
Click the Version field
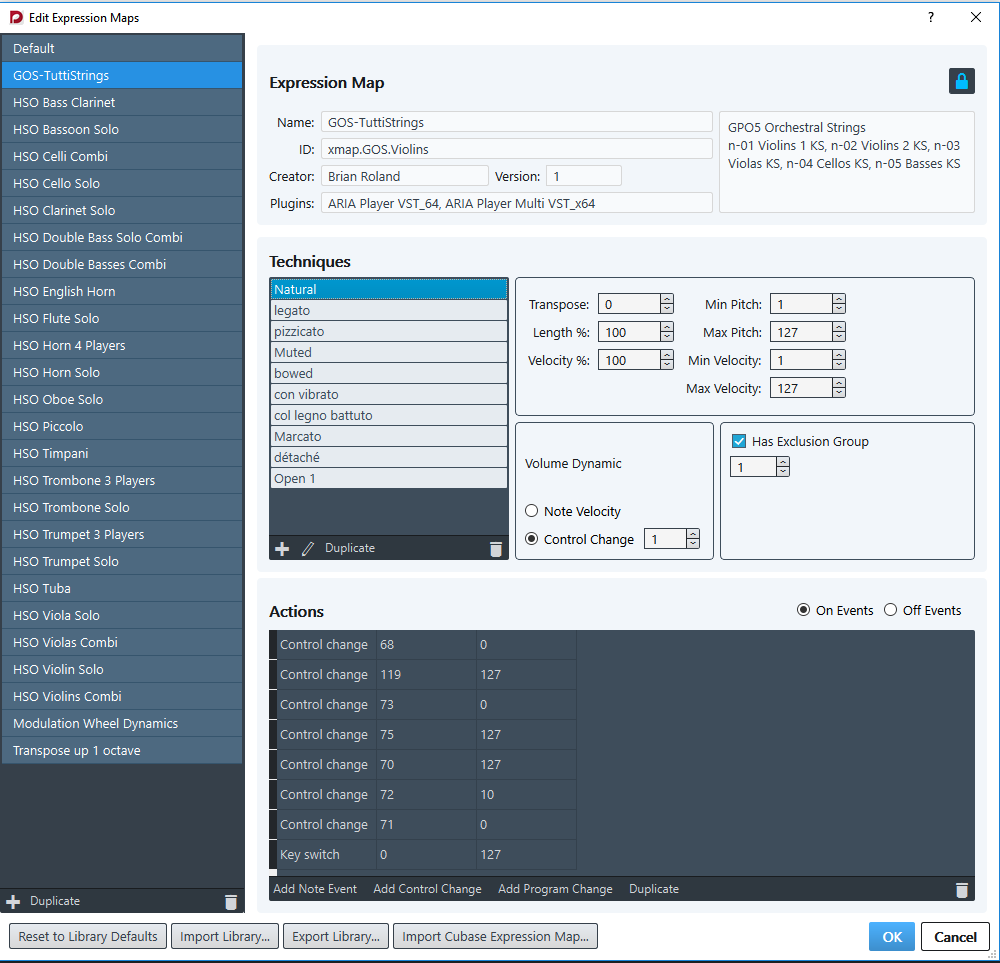584,176
